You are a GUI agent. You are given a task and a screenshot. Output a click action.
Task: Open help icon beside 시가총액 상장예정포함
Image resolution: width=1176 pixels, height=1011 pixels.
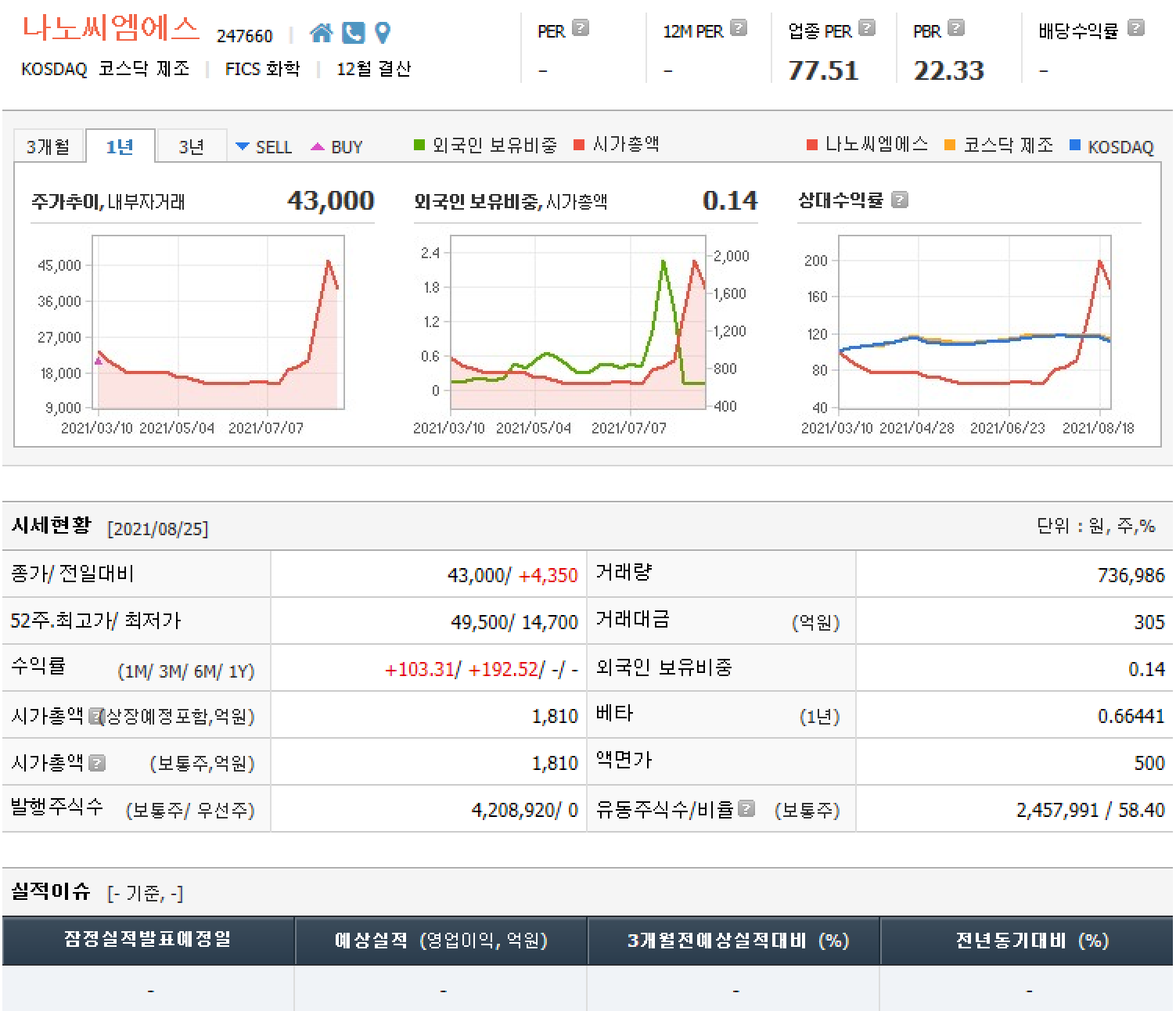95,716
